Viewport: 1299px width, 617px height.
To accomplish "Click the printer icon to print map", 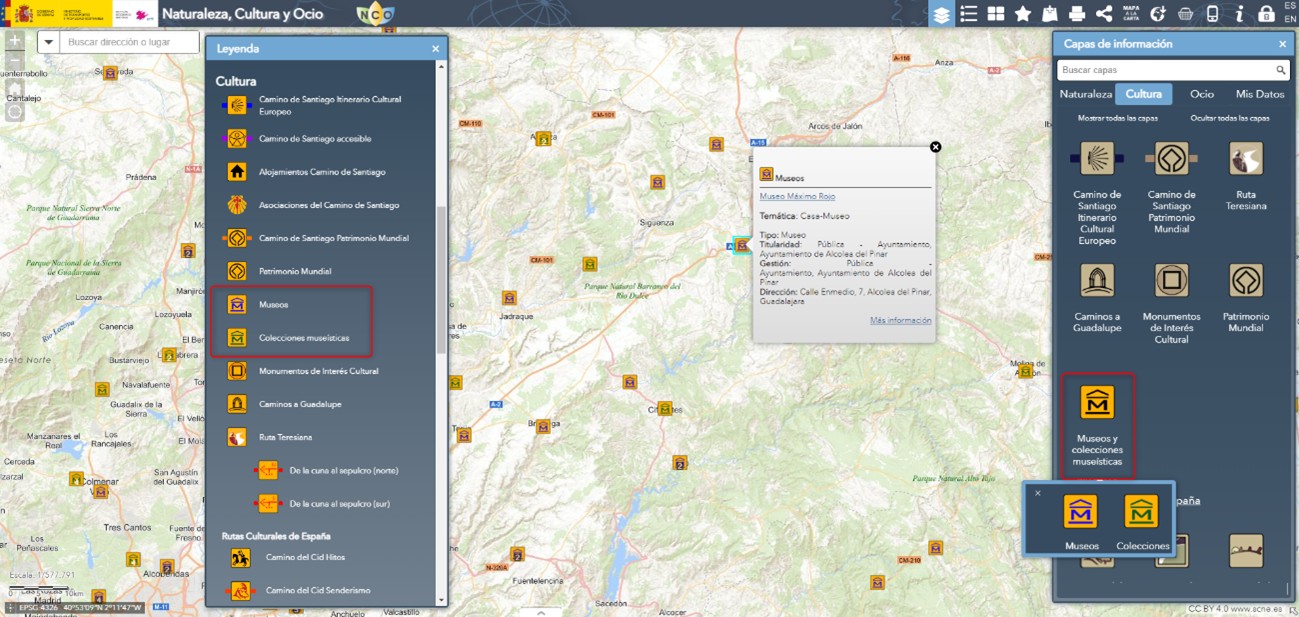I will pyautogui.click(x=1077, y=14).
